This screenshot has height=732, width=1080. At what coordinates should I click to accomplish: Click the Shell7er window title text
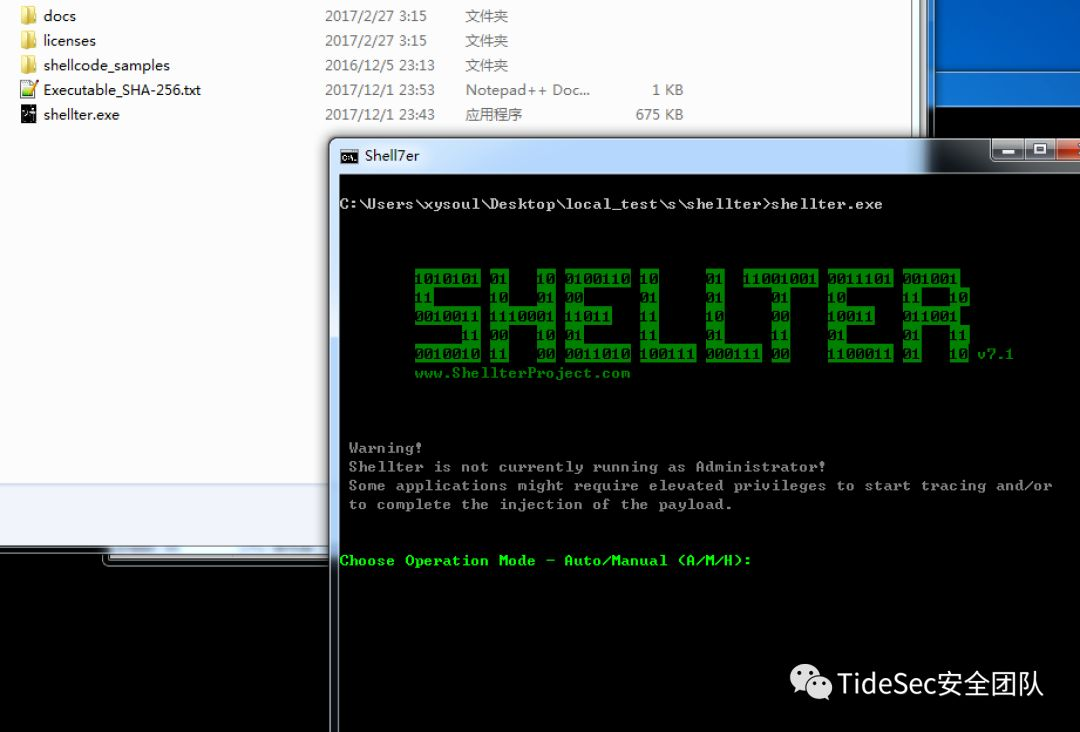[392, 156]
